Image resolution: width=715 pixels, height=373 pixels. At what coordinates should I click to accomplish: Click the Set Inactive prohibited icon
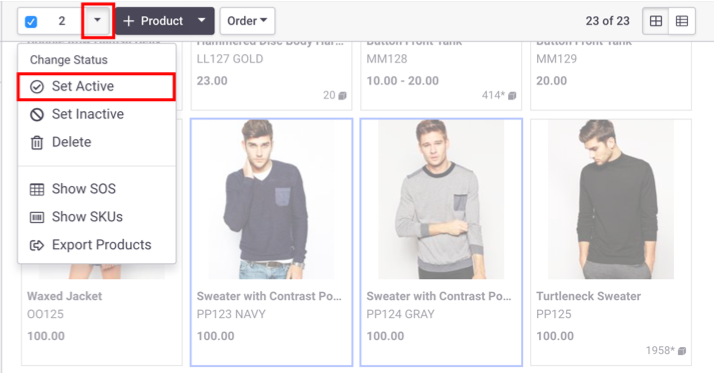pos(36,114)
